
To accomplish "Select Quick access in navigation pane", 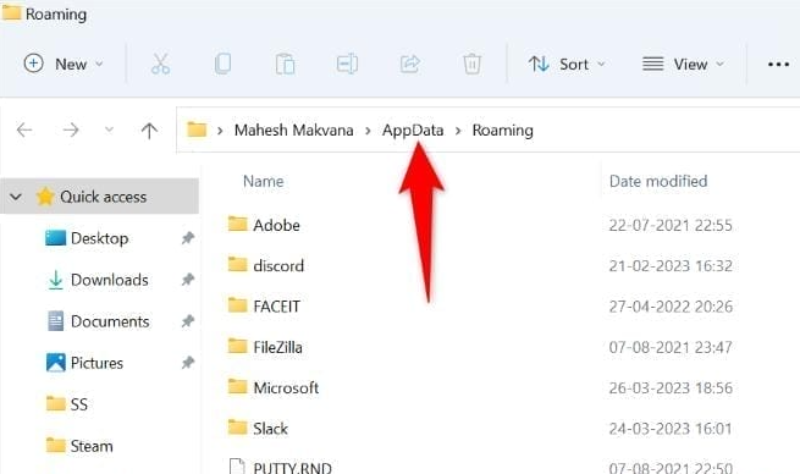I will click(x=99, y=196).
